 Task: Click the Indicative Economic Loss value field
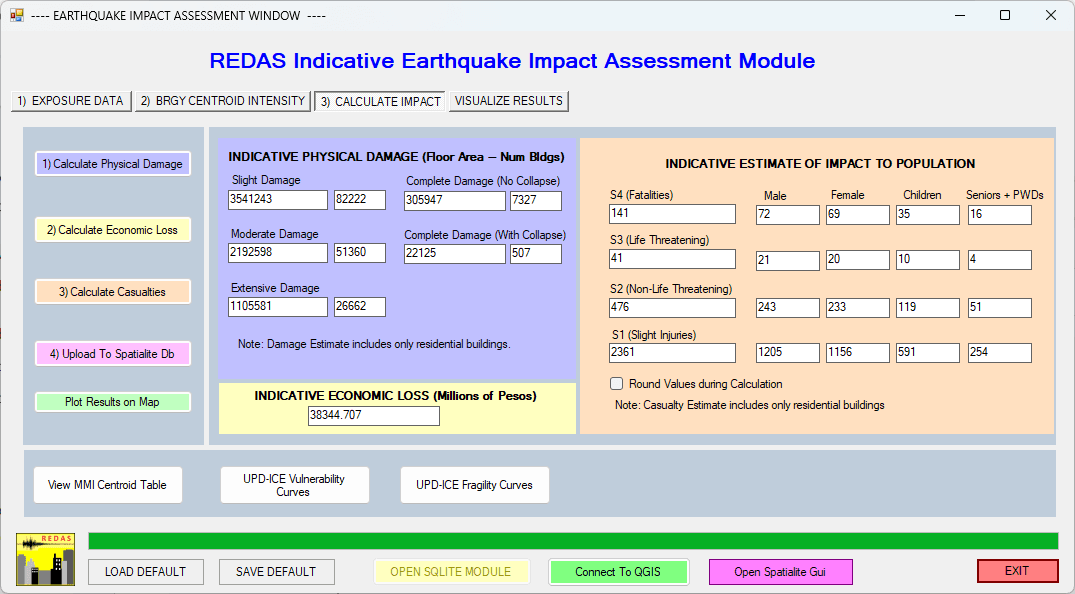click(x=373, y=415)
